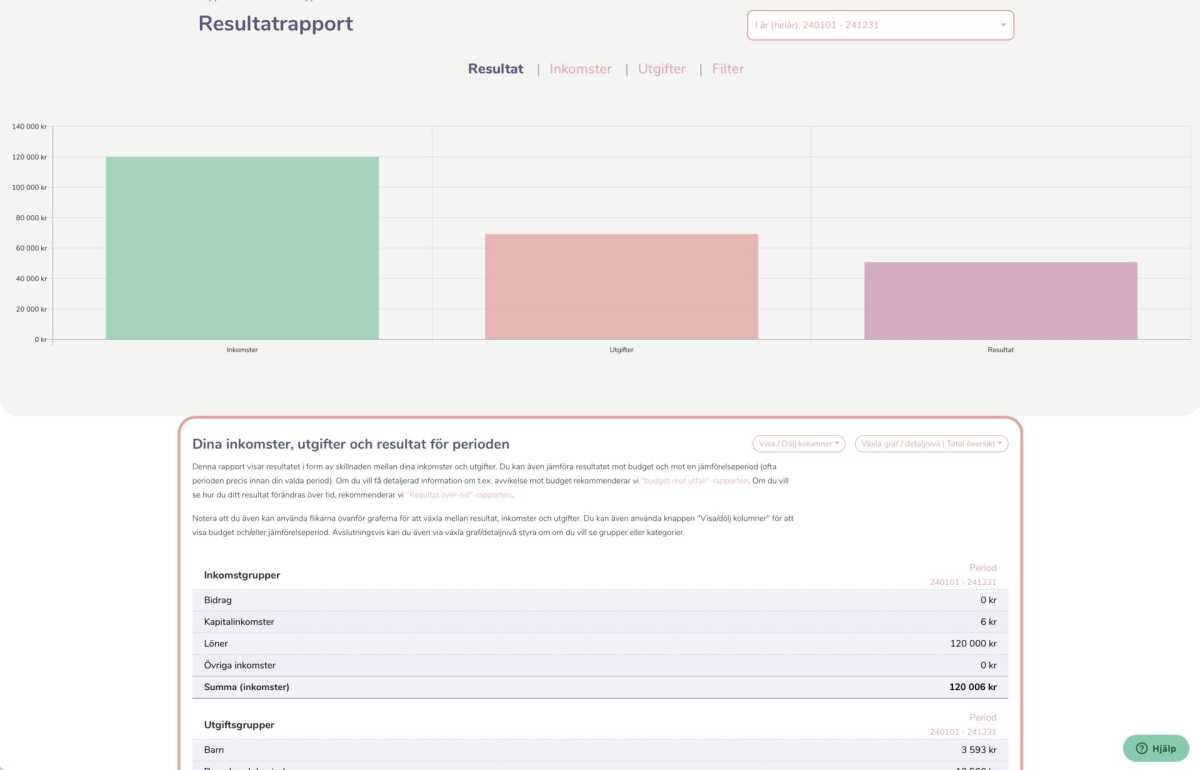Open the Växla graf / detaljnivå dropdown
The image size is (1200, 770).
[x=931, y=443]
